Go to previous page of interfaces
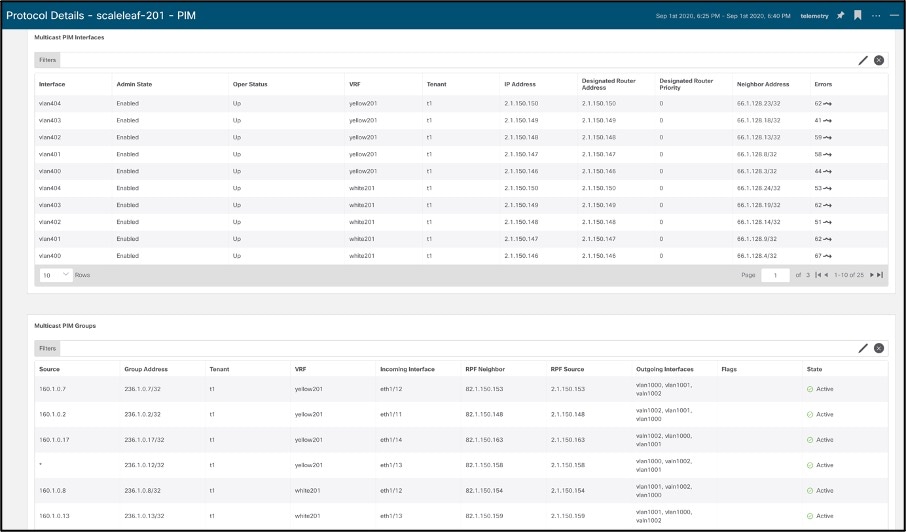Image resolution: width=906 pixels, height=532 pixels. pos(827,274)
